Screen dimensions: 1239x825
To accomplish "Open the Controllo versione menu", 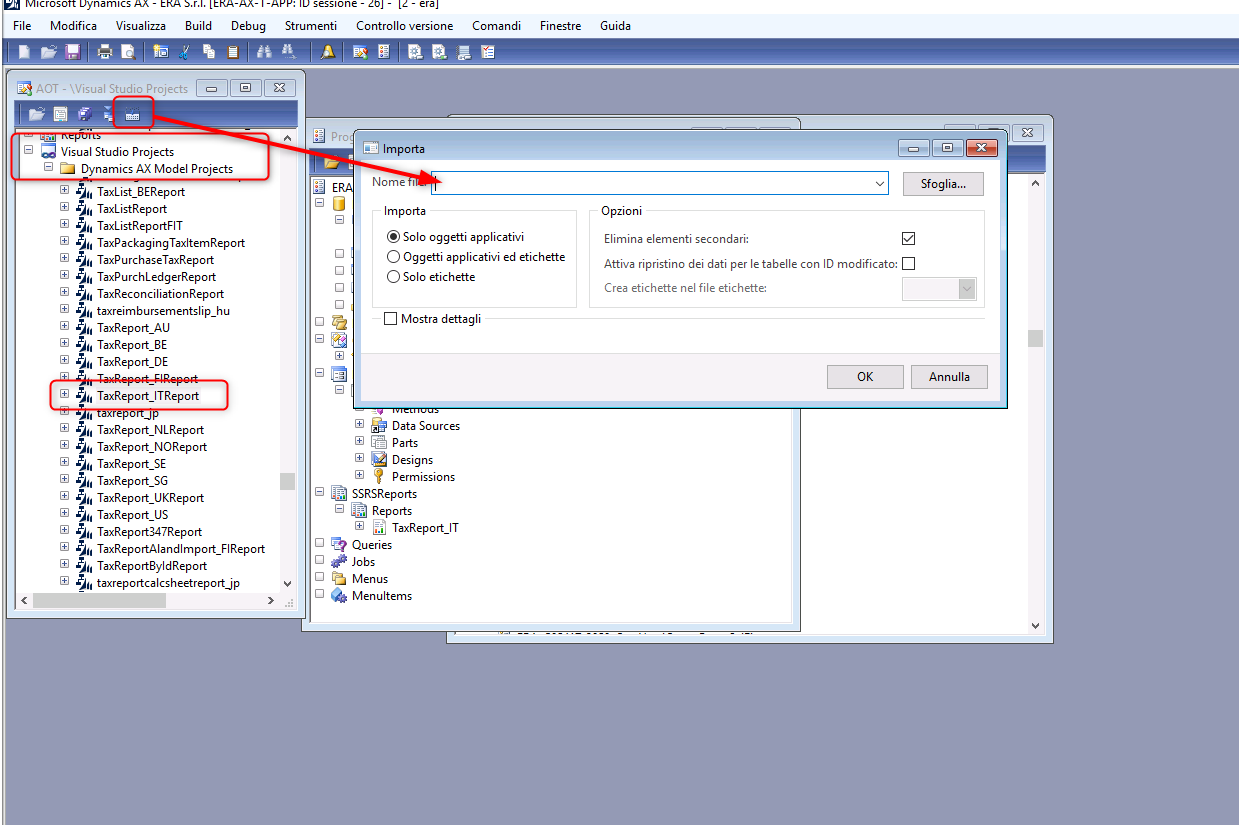I will coord(404,25).
